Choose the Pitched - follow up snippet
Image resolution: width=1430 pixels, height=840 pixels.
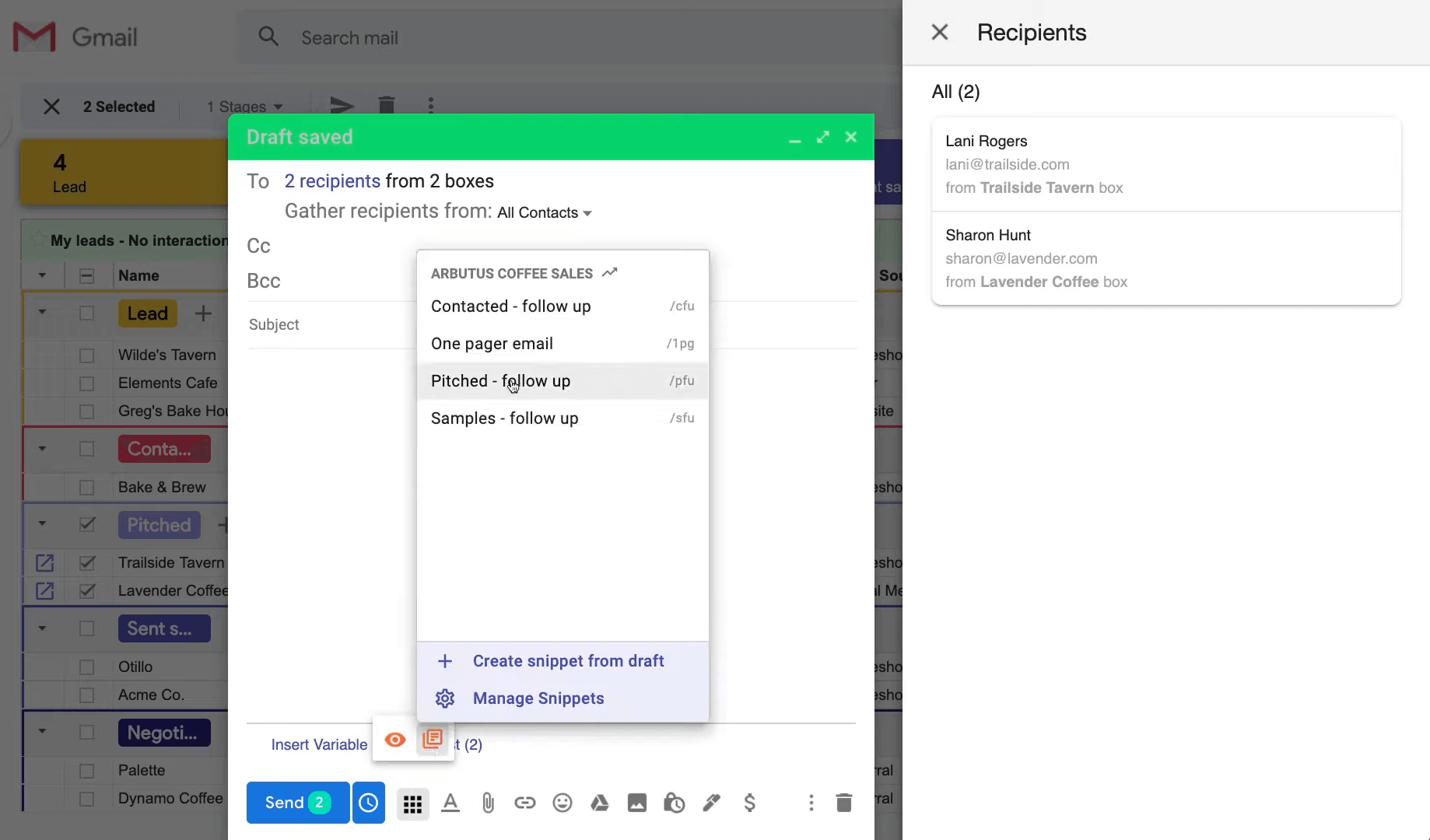pyautogui.click(x=563, y=381)
